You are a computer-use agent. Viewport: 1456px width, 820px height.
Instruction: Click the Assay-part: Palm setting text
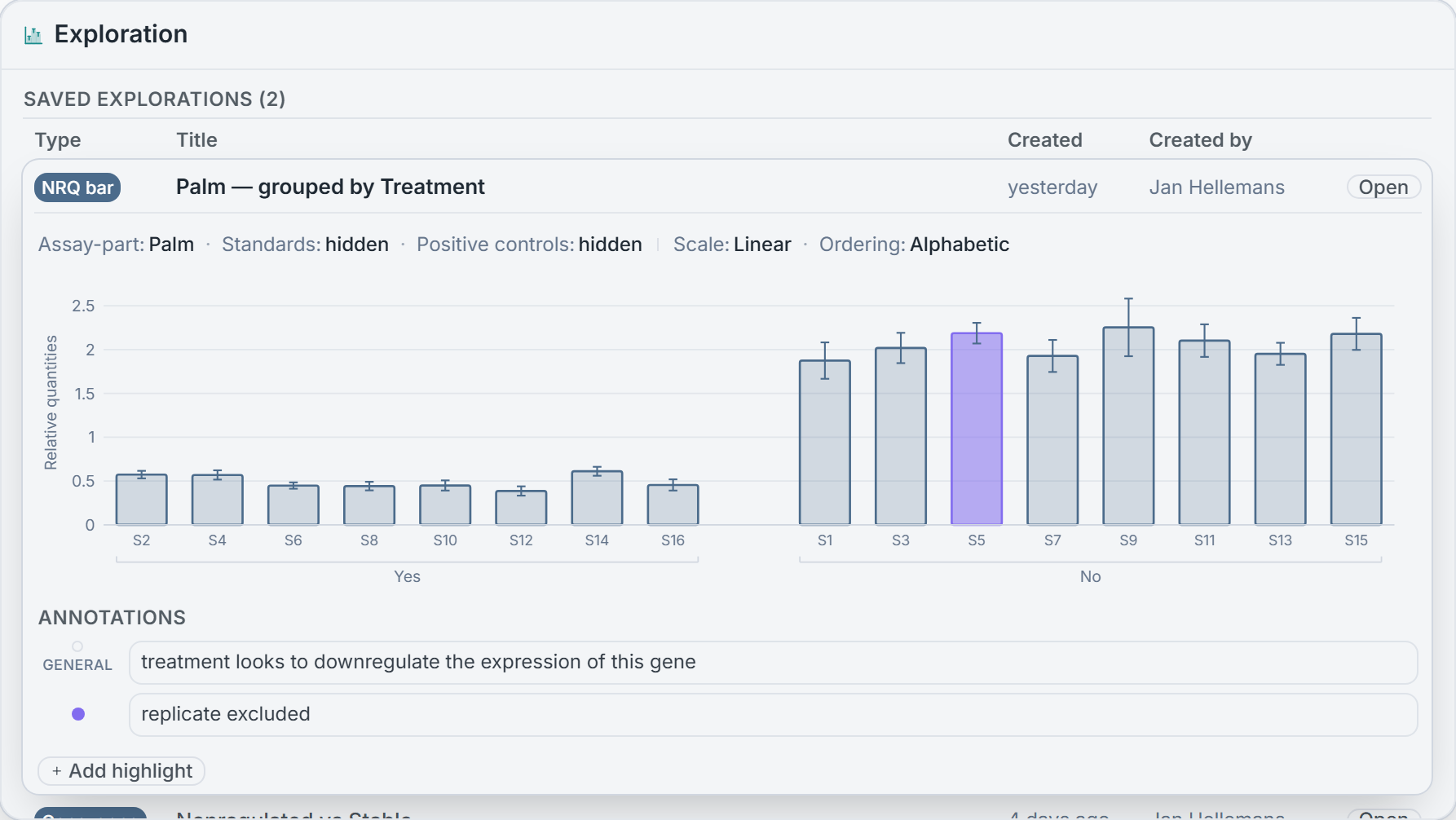click(x=116, y=245)
